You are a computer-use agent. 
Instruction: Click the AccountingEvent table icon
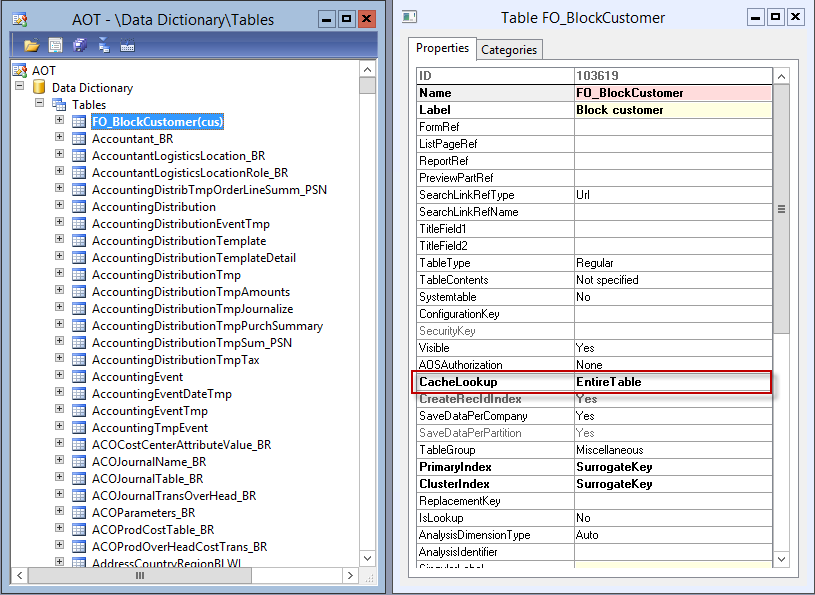click(x=78, y=377)
